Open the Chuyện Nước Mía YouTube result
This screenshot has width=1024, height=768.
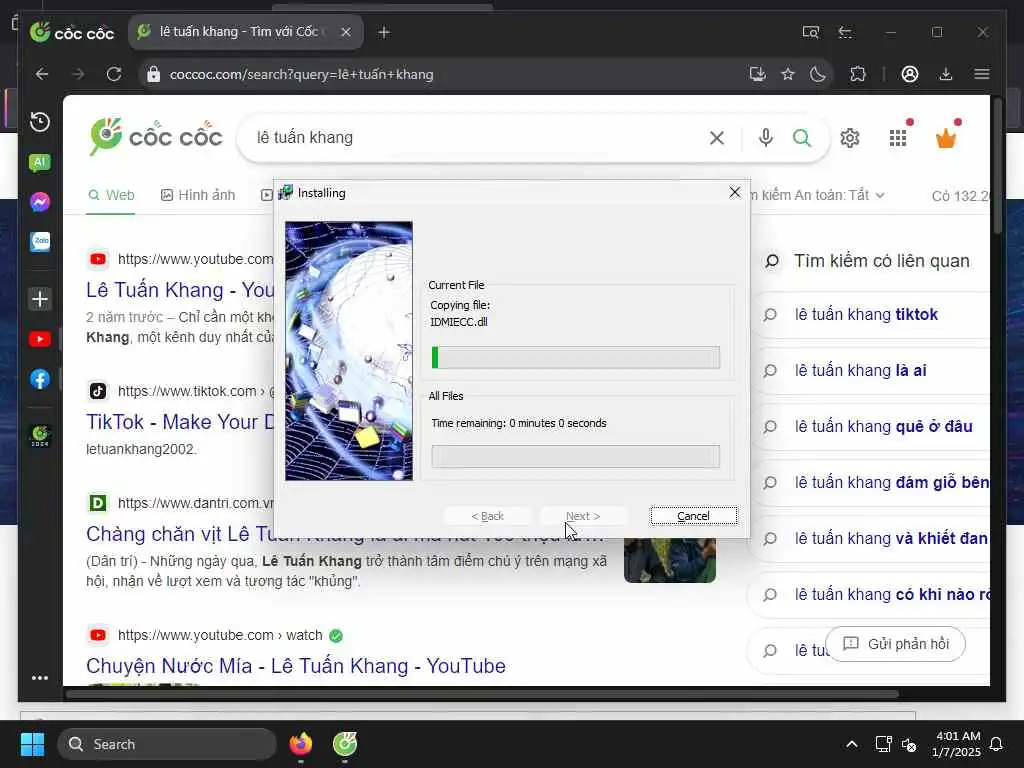click(296, 665)
